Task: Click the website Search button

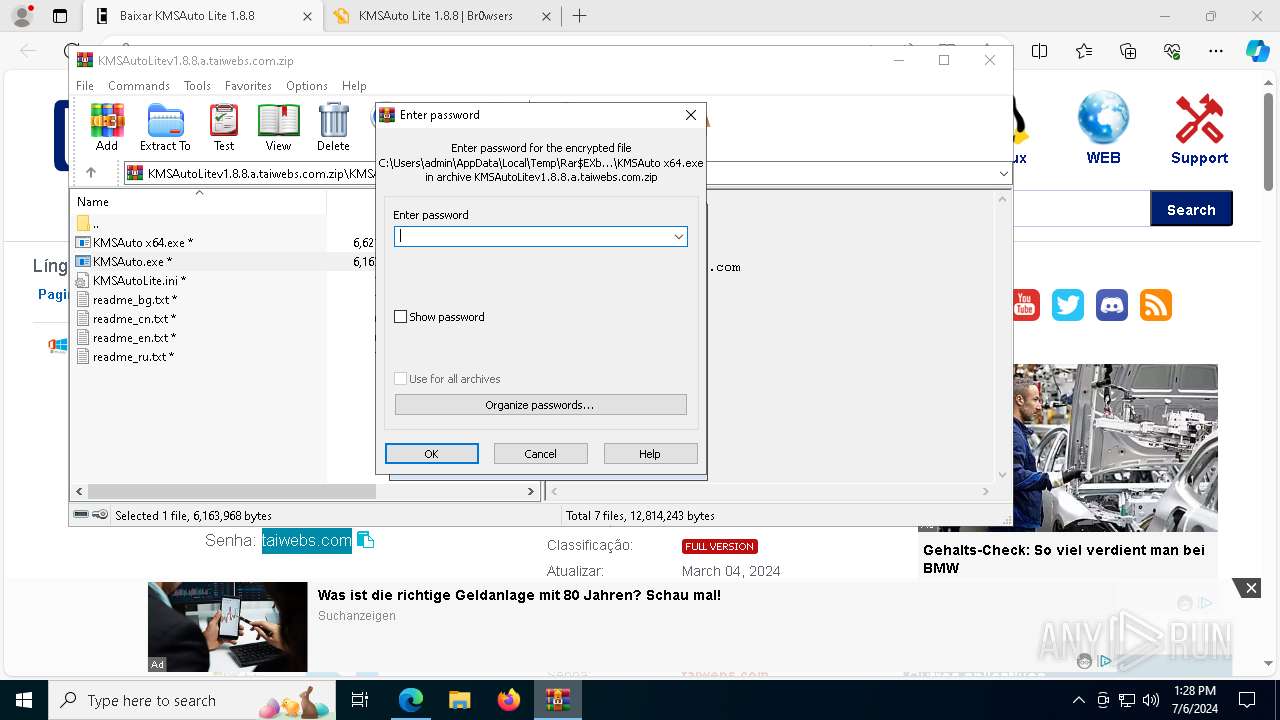Action: [x=1191, y=210]
